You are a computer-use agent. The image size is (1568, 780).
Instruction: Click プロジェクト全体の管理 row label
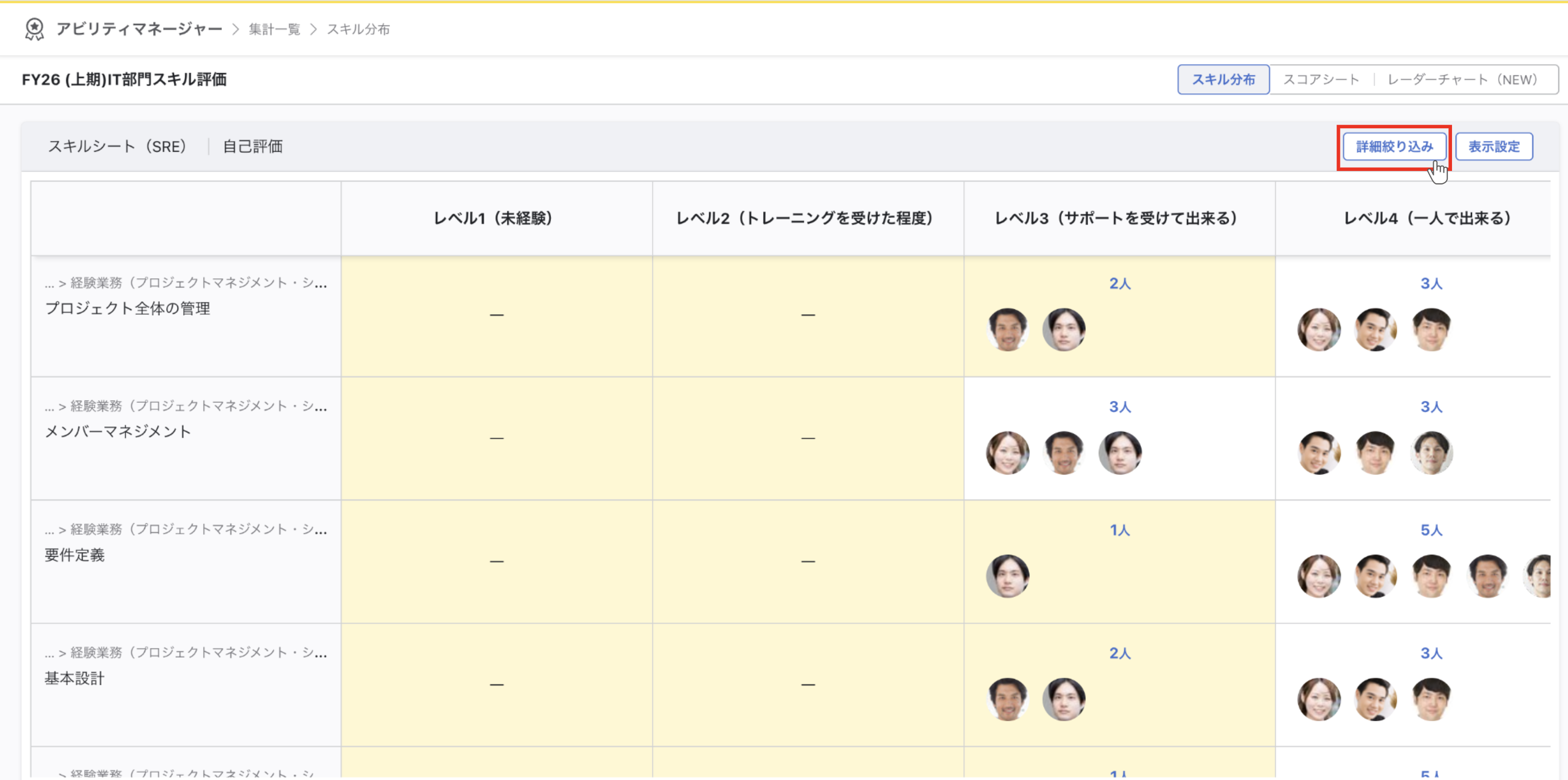[128, 308]
